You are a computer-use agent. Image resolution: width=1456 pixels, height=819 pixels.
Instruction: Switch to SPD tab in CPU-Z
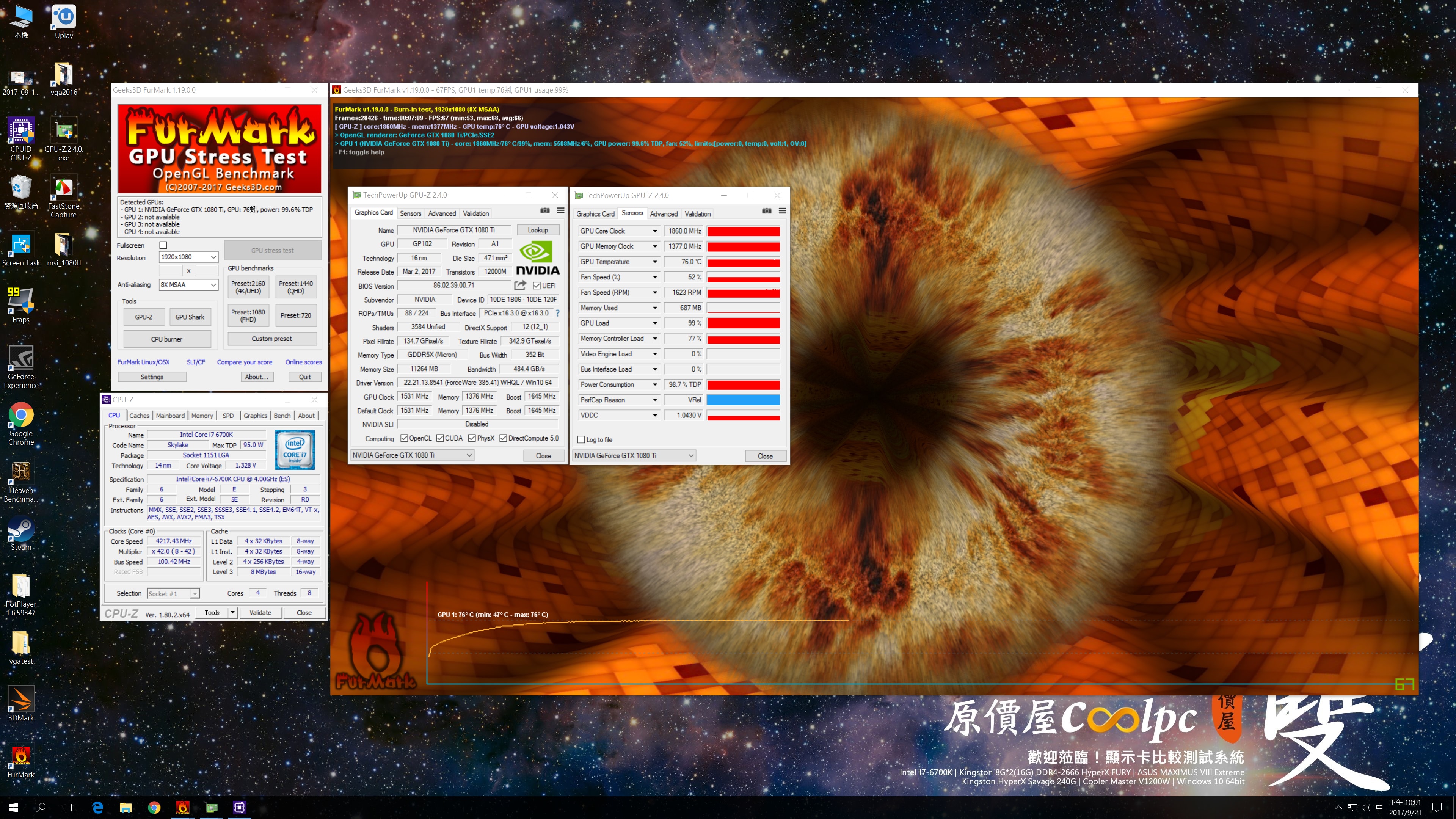[x=228, y=416]
